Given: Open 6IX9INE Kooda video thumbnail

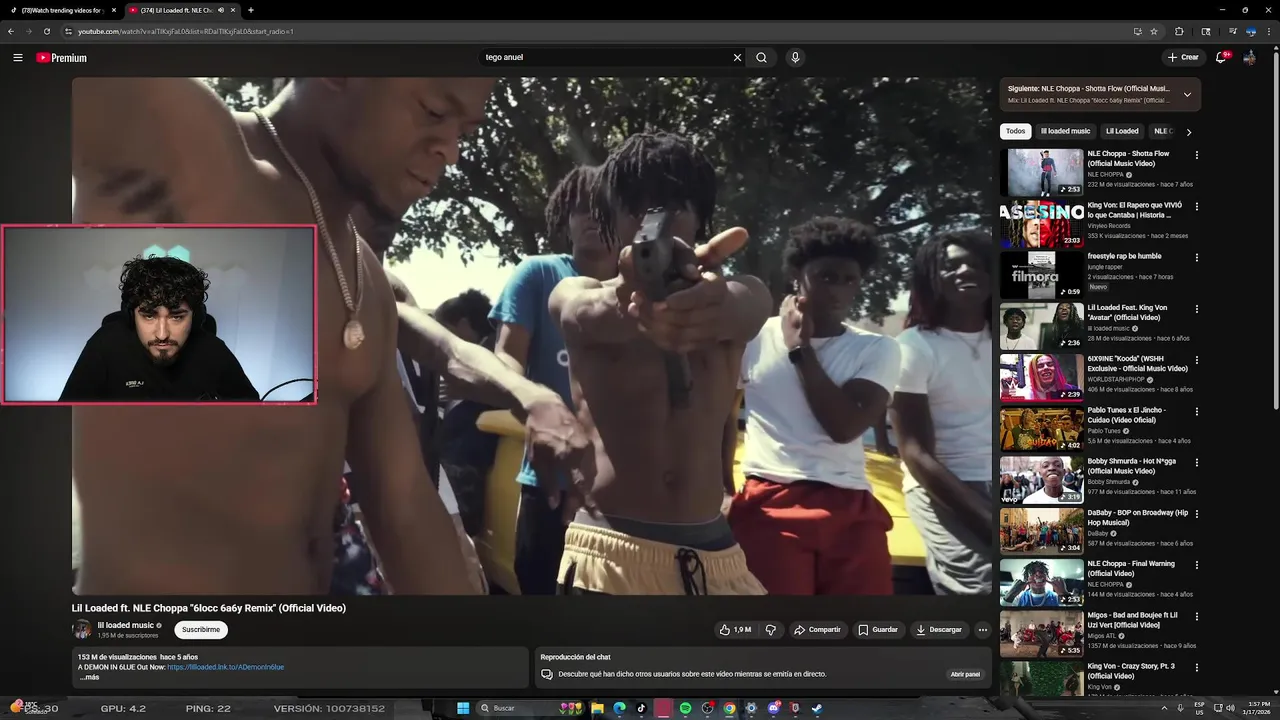Looking at the screenshot, I should point(1041,378).
